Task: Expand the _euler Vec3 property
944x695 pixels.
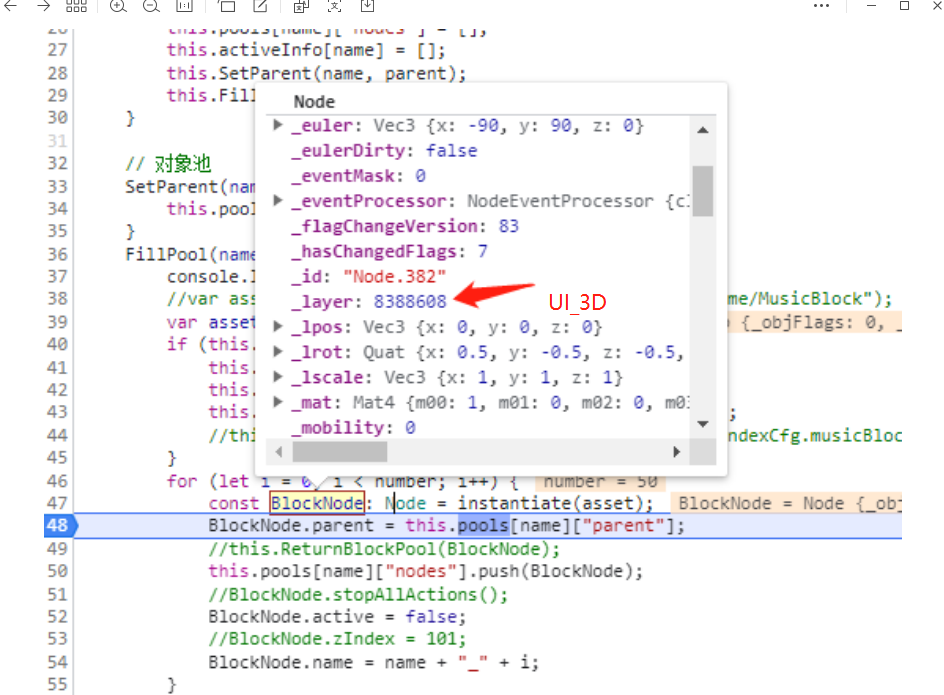Action: 278,125
